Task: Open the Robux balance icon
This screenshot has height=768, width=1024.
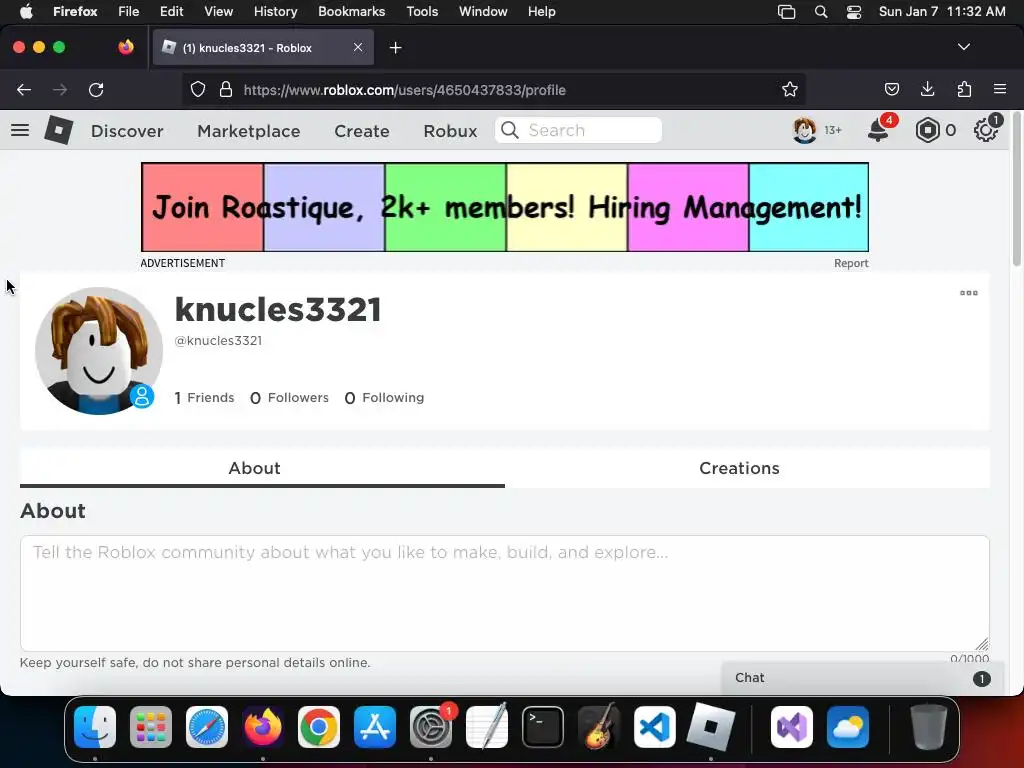Action: pos(927,131)
